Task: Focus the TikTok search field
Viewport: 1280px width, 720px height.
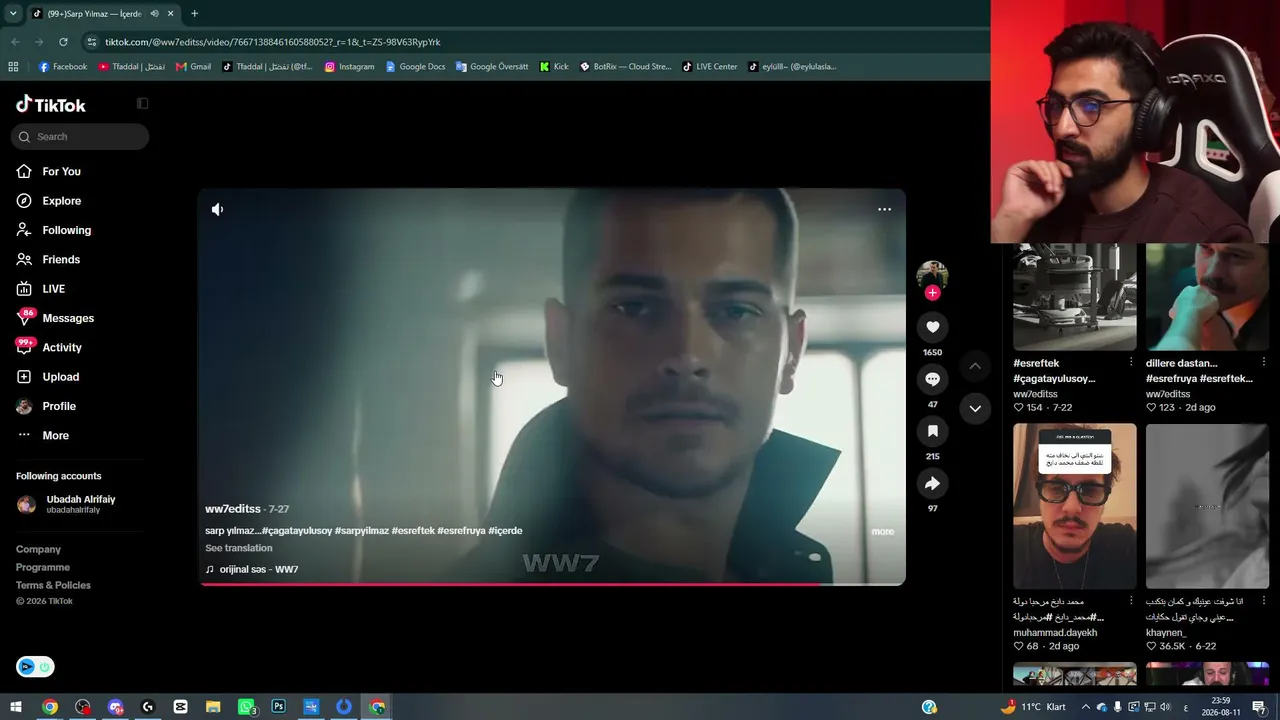Action: tap(80, 136)
